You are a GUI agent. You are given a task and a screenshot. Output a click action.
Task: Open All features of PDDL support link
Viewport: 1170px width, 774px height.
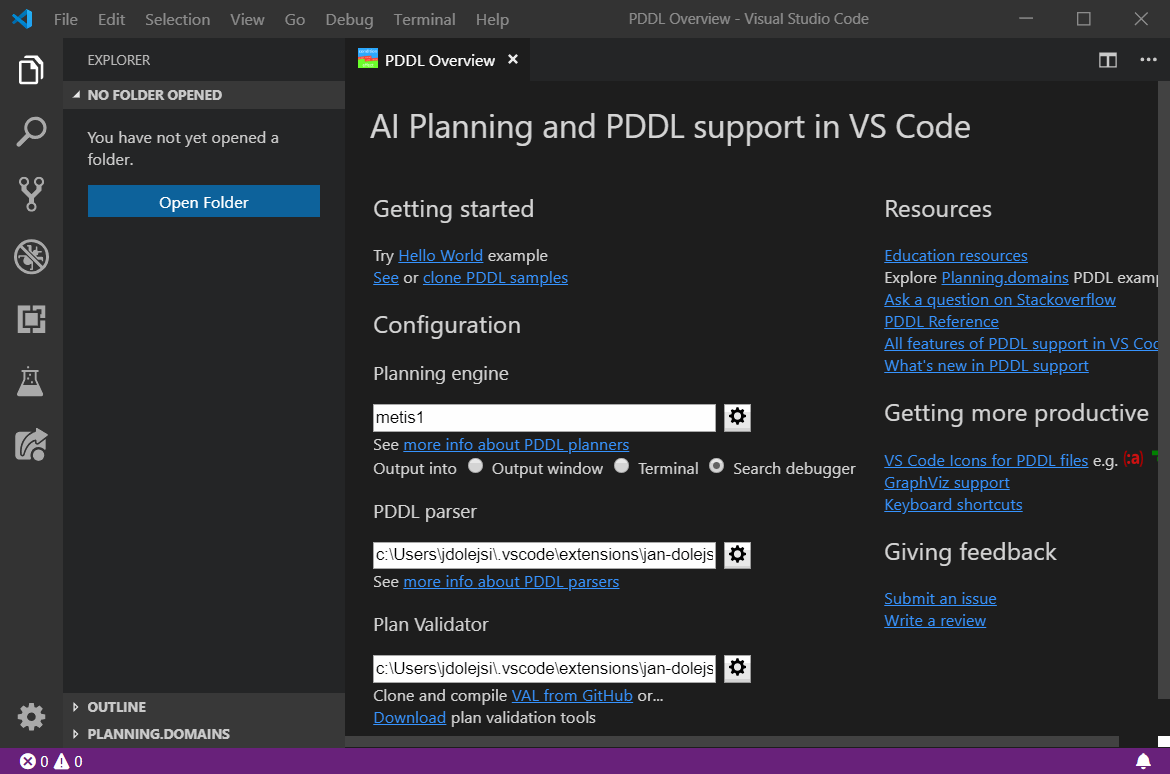(1021, 344)
